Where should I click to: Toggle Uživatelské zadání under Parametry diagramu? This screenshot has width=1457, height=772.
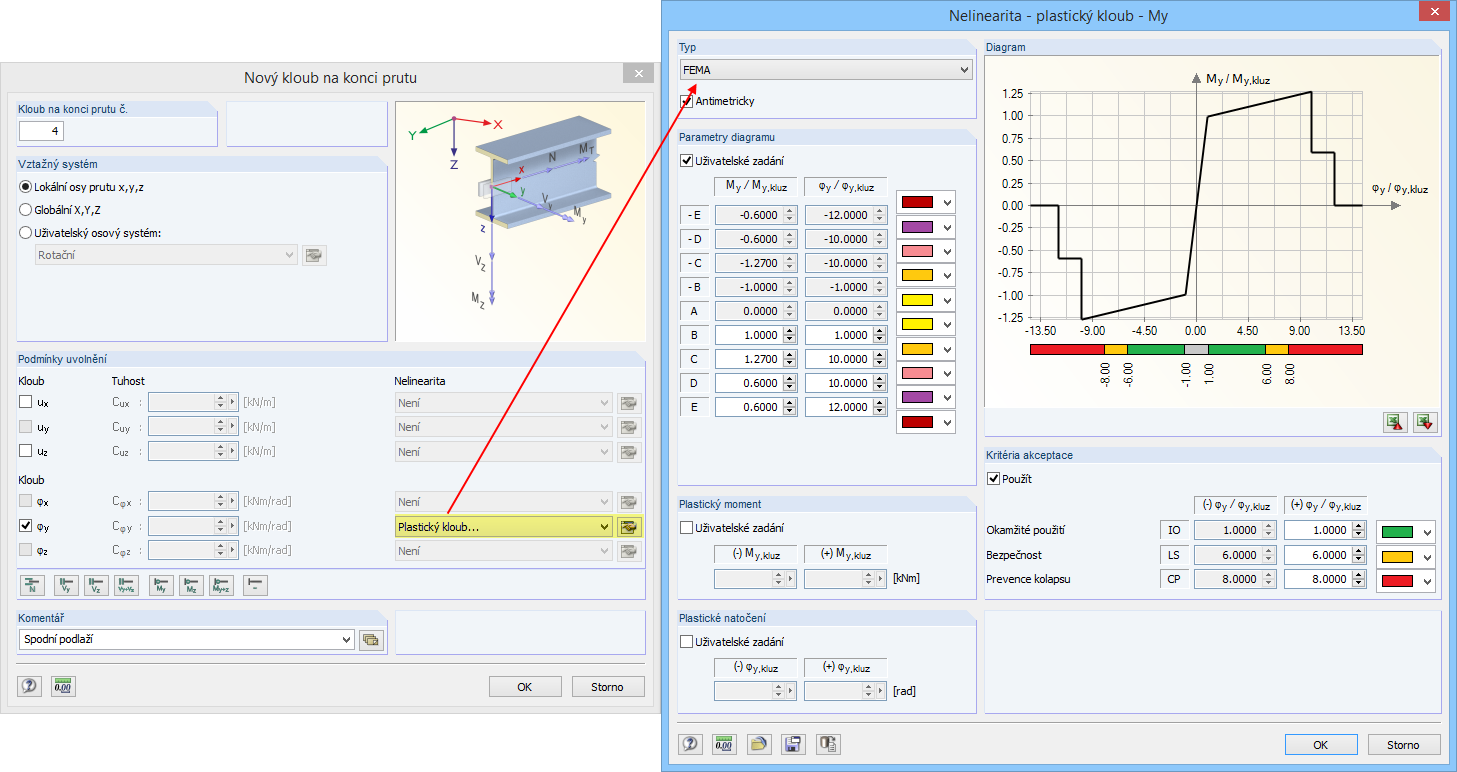[687, 160]
